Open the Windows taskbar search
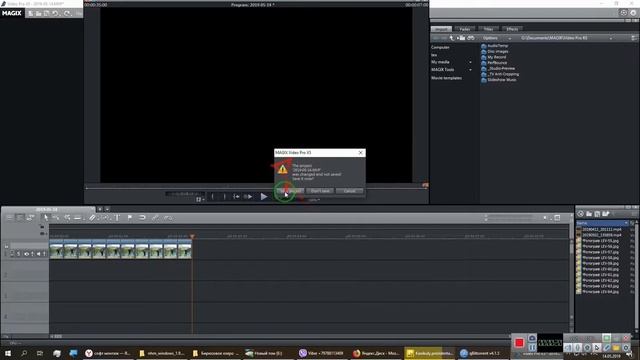 click(24, 353)
